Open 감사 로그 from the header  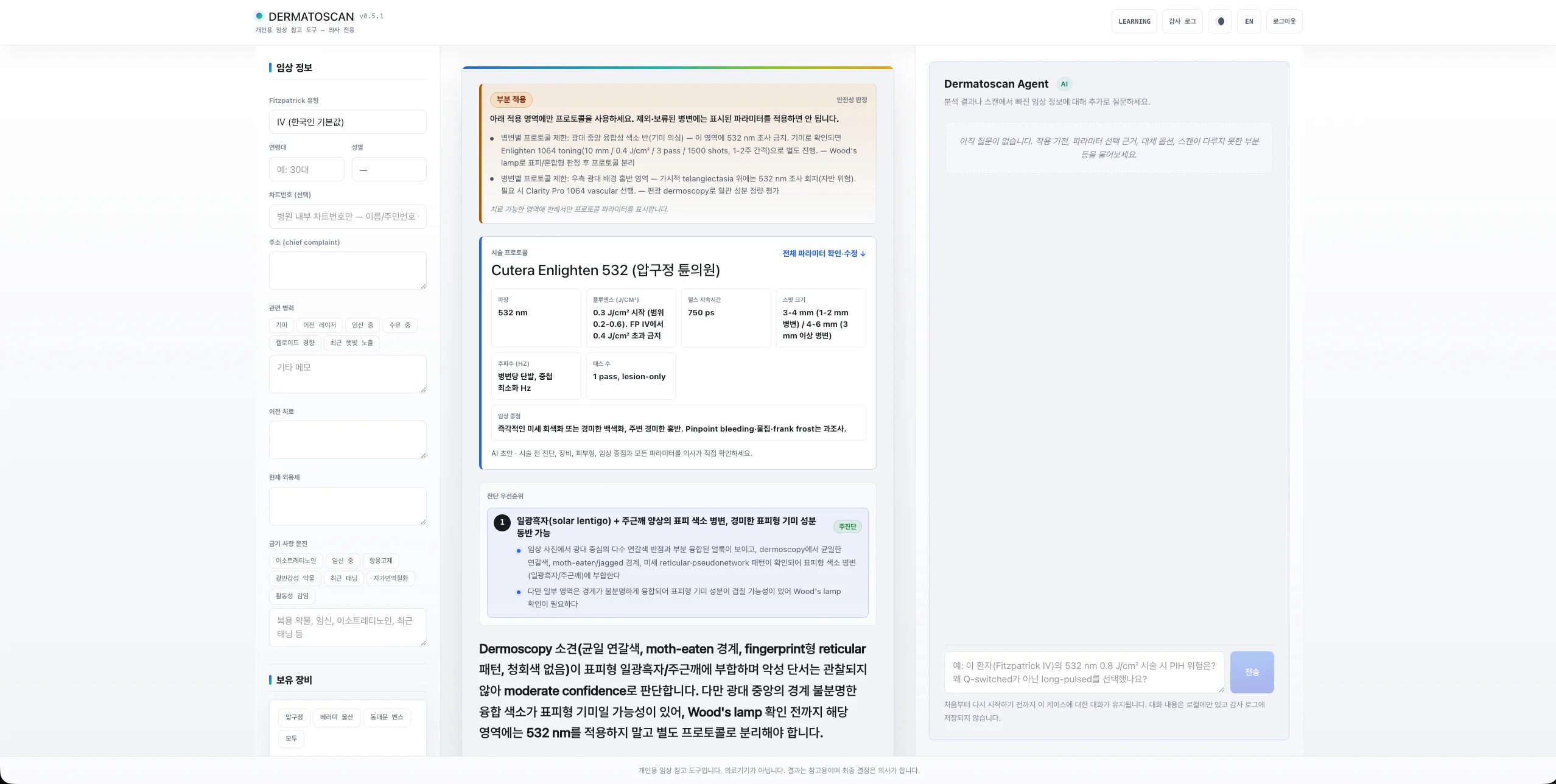(1182, 21)
